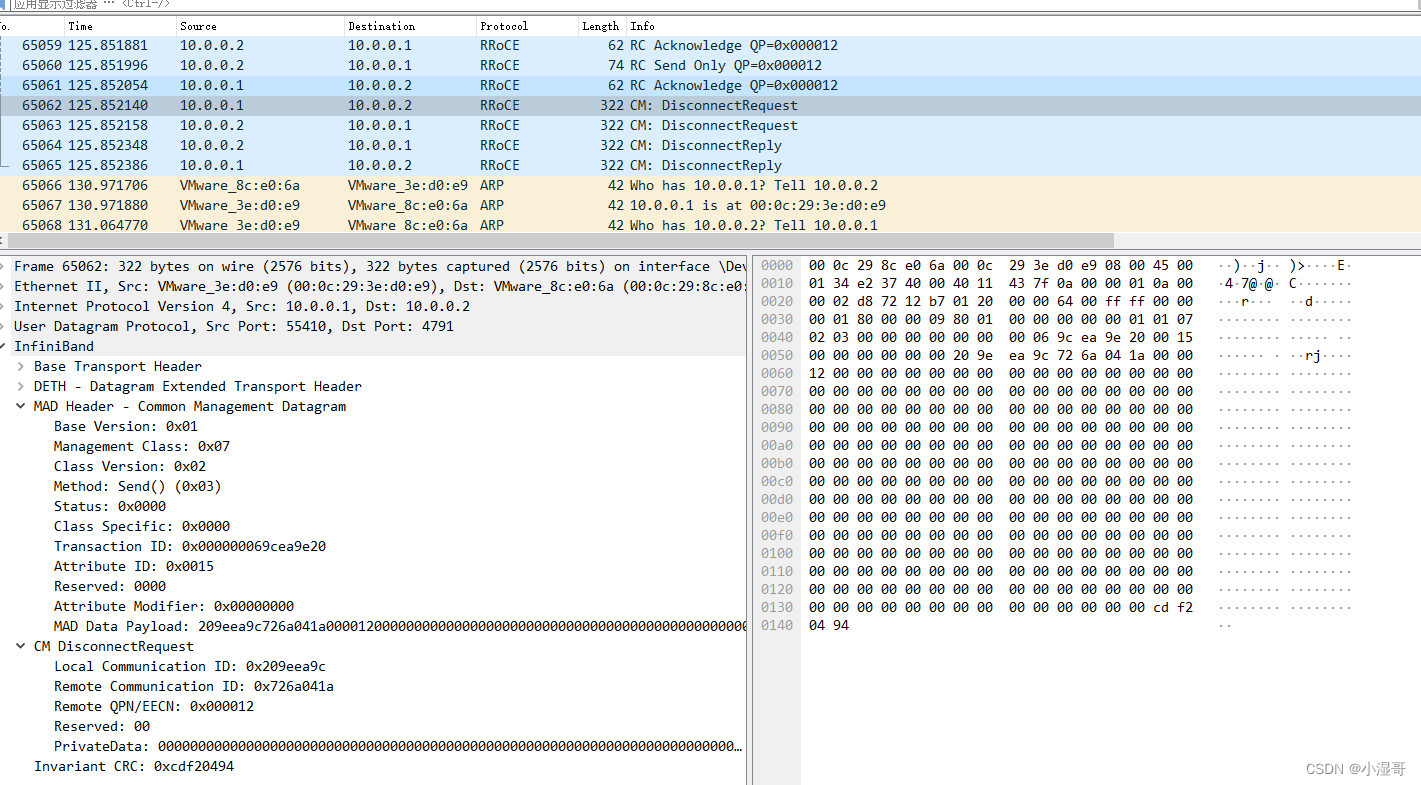Select the MAD Data Payload field
Viewport: 1421px width, 785px height.
pos(400,626)
